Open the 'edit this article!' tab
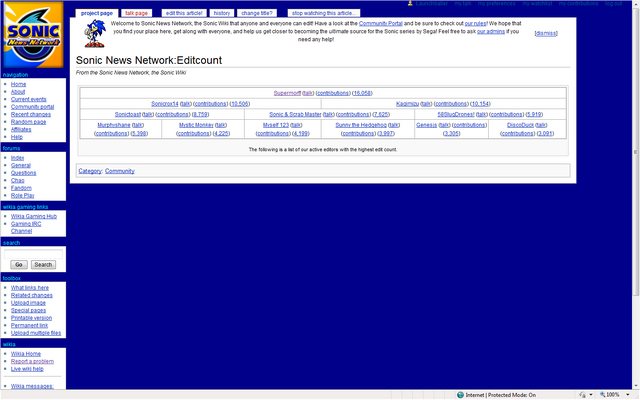The width and height of the screenshot is (640, 400). (x=184, y=13)
